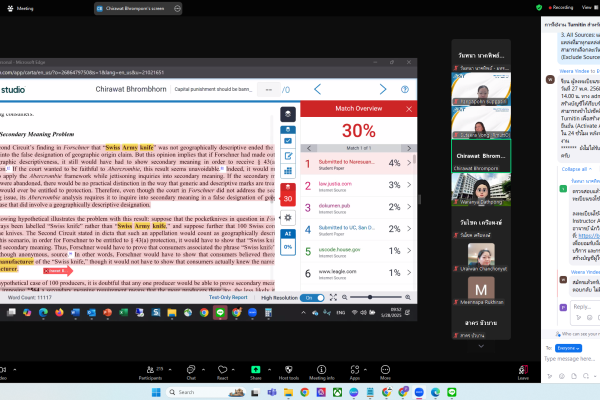Expand the www.leagle.com source chevron
The width and height of the screenshot is (600, 400).
[409, 273]
